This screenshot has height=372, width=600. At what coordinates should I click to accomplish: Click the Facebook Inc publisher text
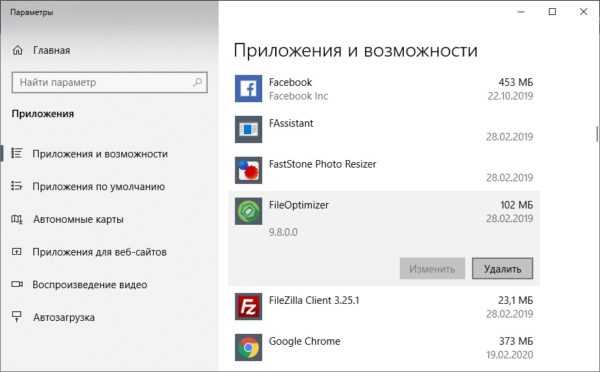coord(298,96)
